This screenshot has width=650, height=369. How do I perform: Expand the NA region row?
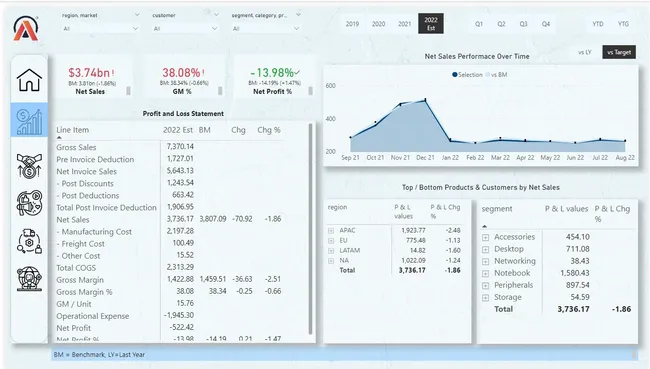click(331, 261)
